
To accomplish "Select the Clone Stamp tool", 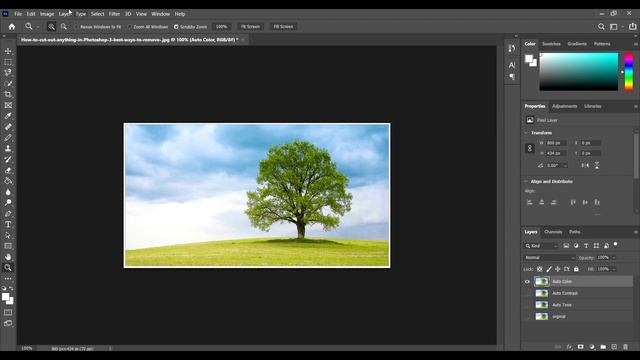I will (x=8, y=149).
